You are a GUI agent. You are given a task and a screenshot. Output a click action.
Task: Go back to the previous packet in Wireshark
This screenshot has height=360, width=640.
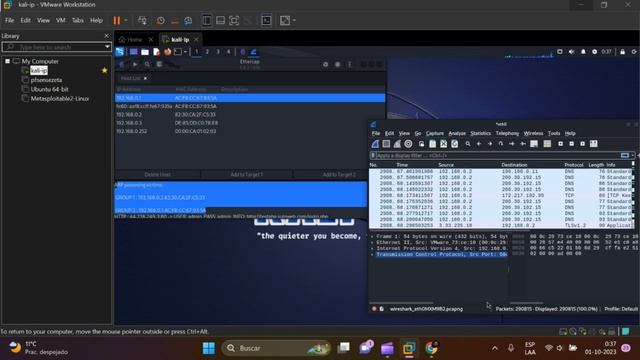[x=479, y=144]
